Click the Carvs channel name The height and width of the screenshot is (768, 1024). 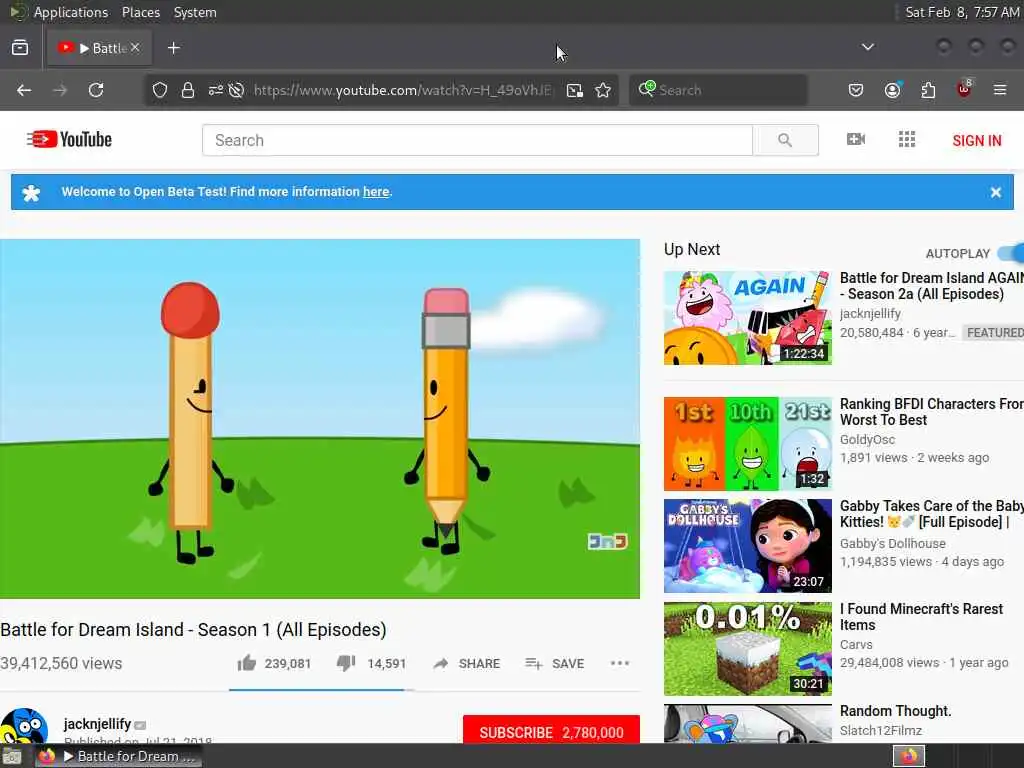(856, 645)
